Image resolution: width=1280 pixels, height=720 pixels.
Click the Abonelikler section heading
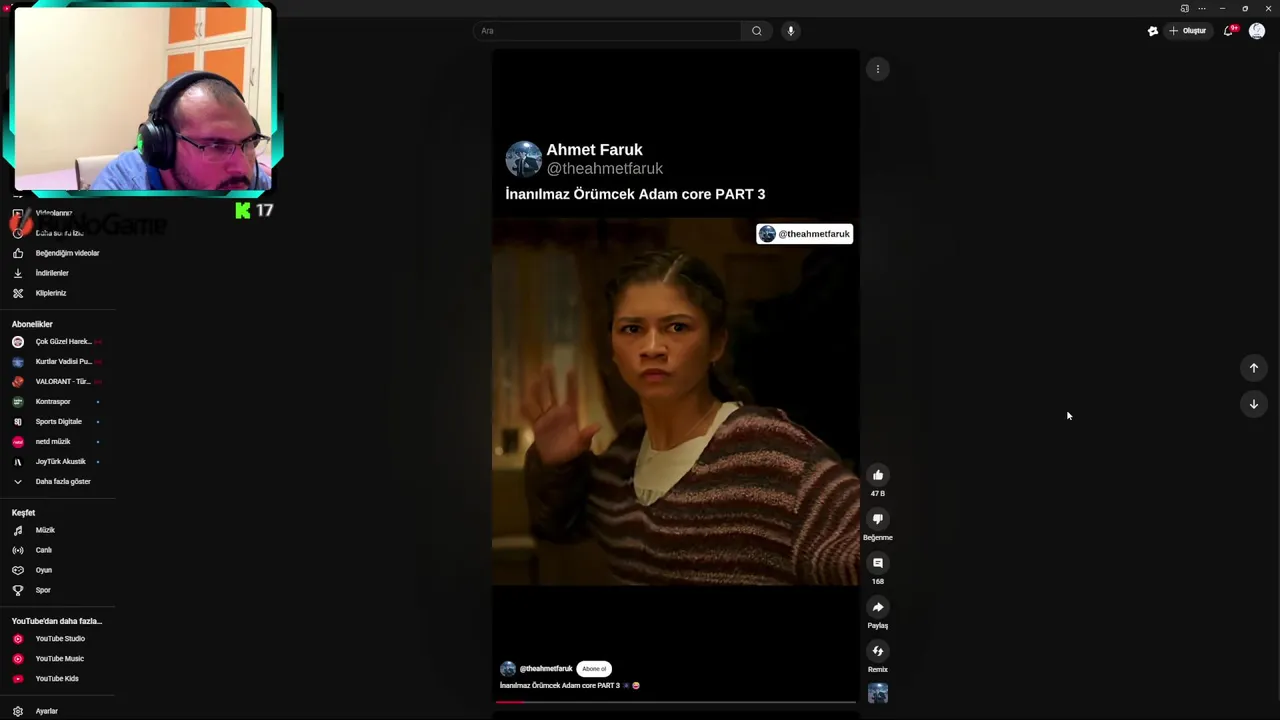[x=32, y=324]
